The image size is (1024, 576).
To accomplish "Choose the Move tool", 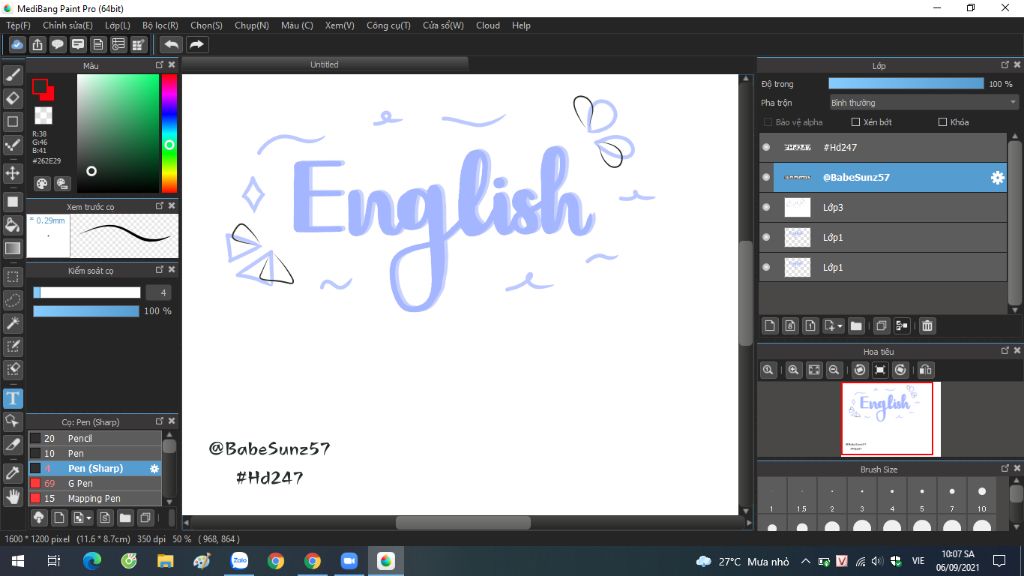I will pos(12,173).
